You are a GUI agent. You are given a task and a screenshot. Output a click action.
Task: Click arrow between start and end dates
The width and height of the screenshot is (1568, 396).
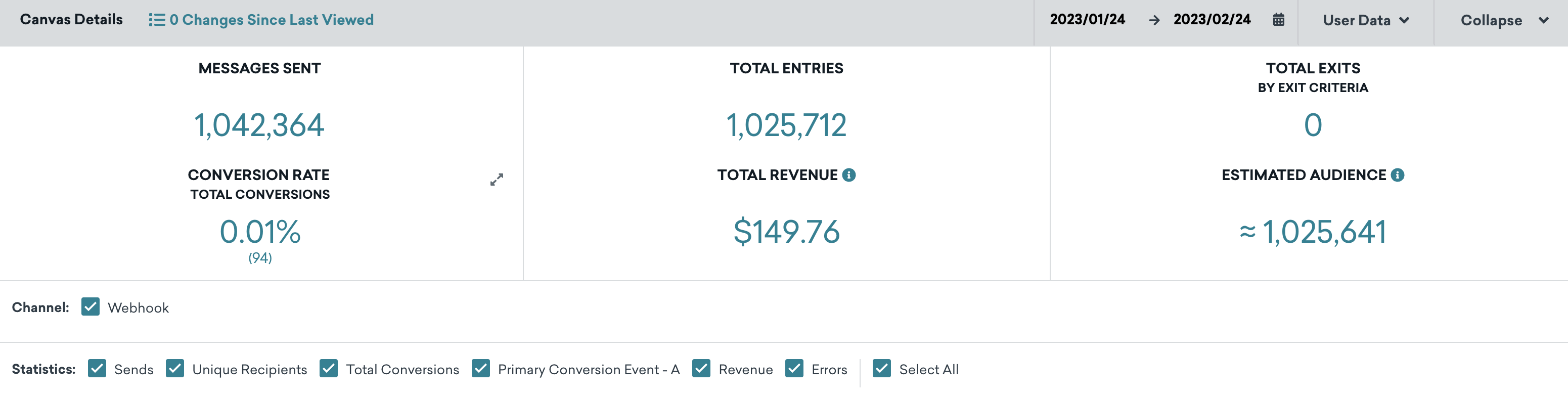[x=1153, y=20]
